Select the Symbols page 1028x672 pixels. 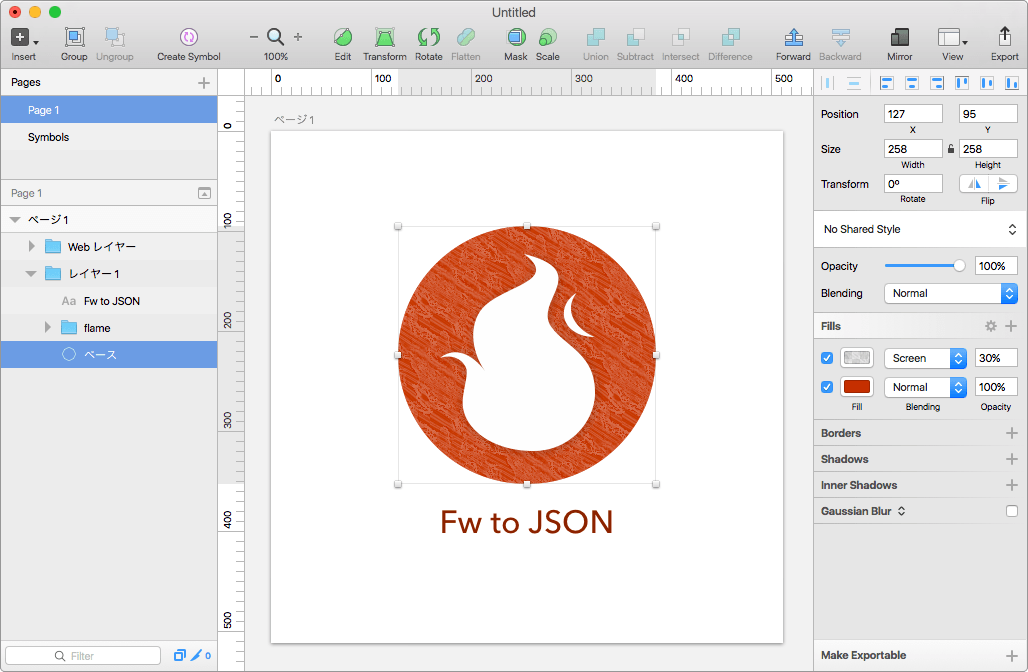[x=48, y=137]
